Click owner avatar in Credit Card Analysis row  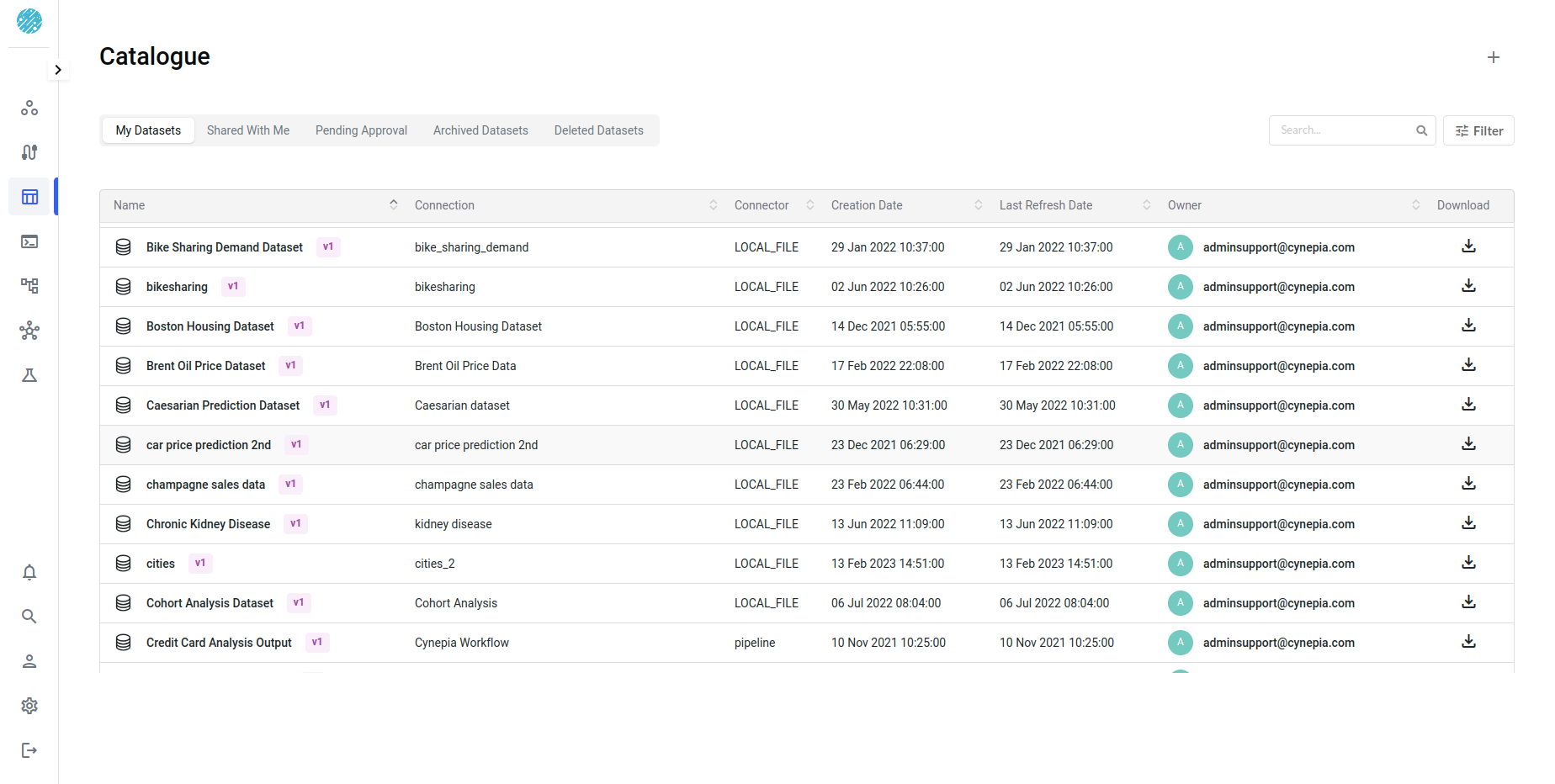tap(1181, 643)
